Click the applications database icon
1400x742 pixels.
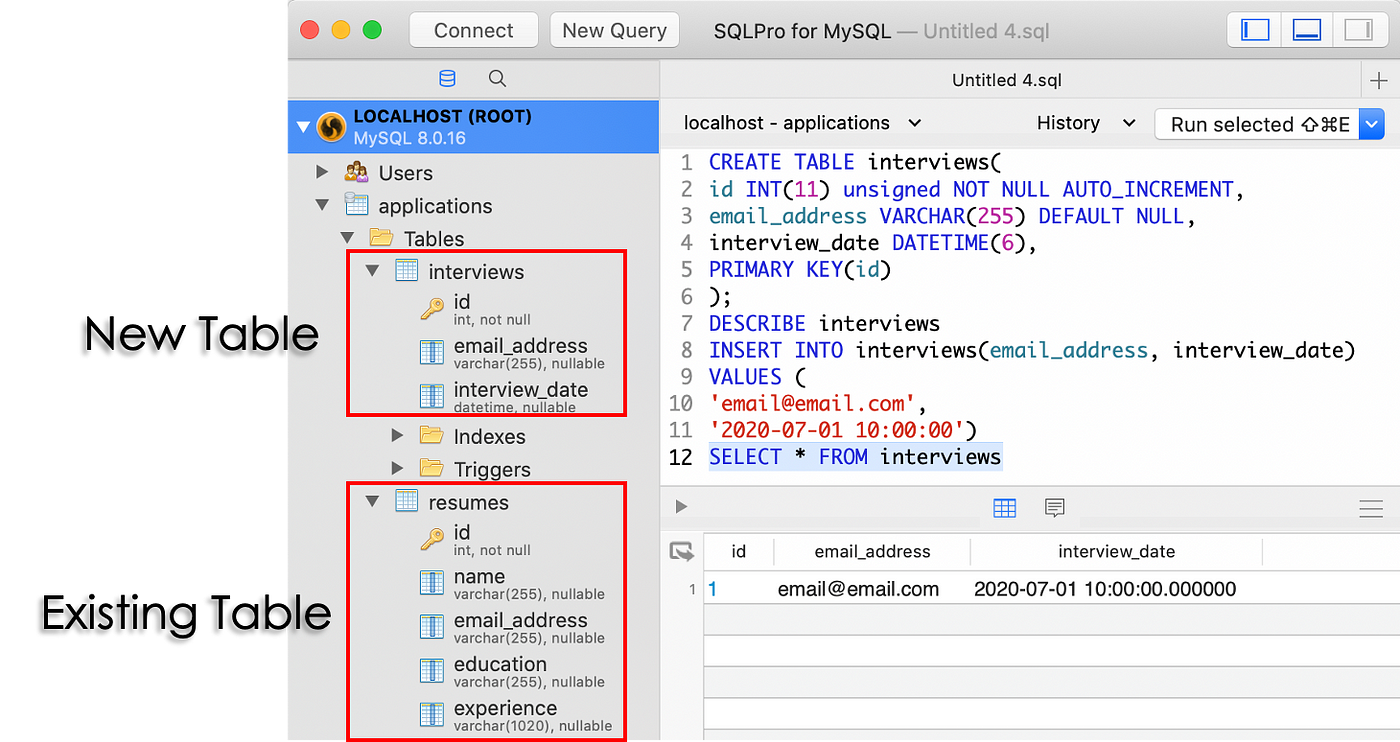356,205
